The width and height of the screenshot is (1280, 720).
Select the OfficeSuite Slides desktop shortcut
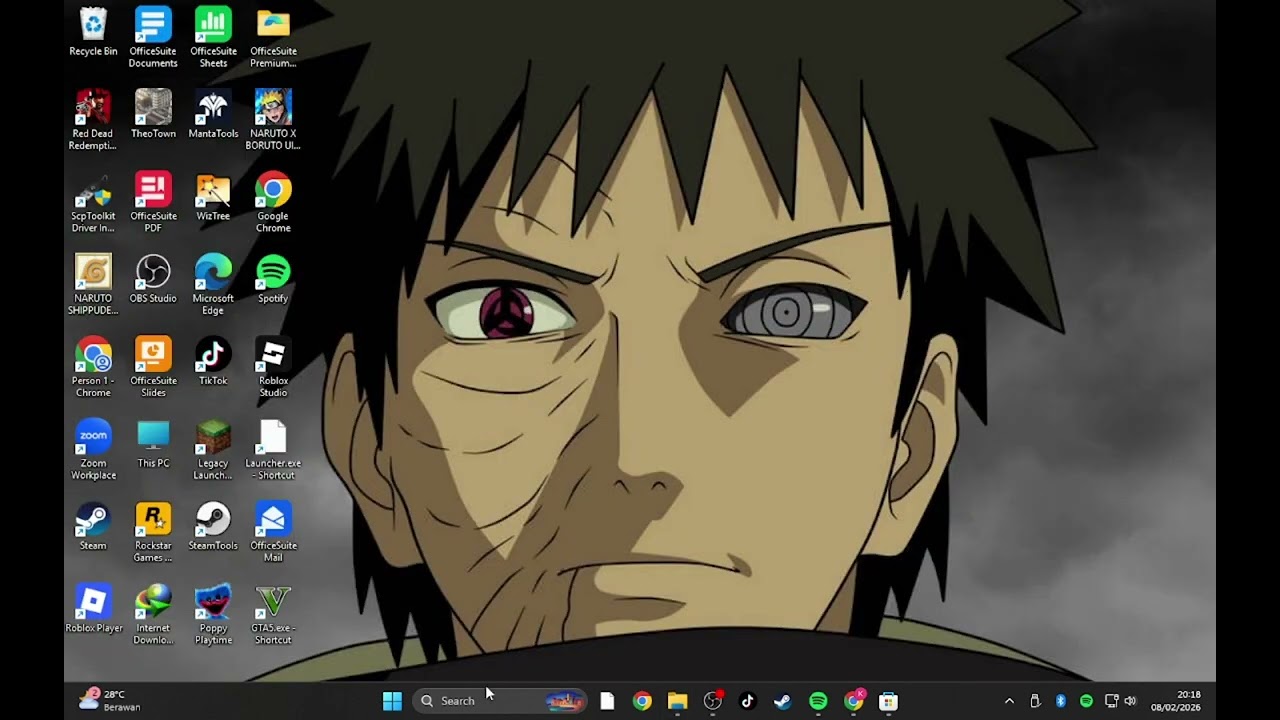pos(153,367)
